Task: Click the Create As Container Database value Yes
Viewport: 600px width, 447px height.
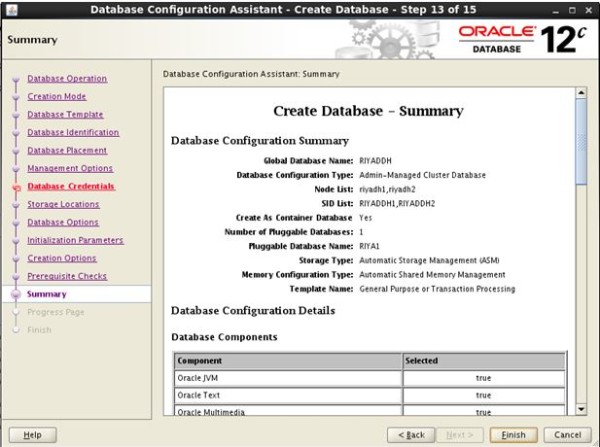Action: 365,218
